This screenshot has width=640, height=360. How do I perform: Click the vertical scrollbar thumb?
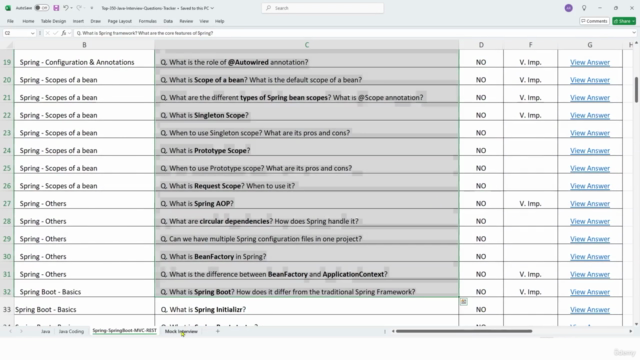(x=636, y=90)
